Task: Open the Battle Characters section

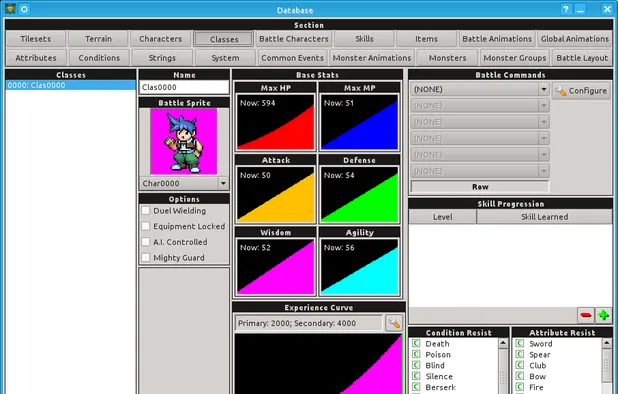Action: click(x=294, y=39)
